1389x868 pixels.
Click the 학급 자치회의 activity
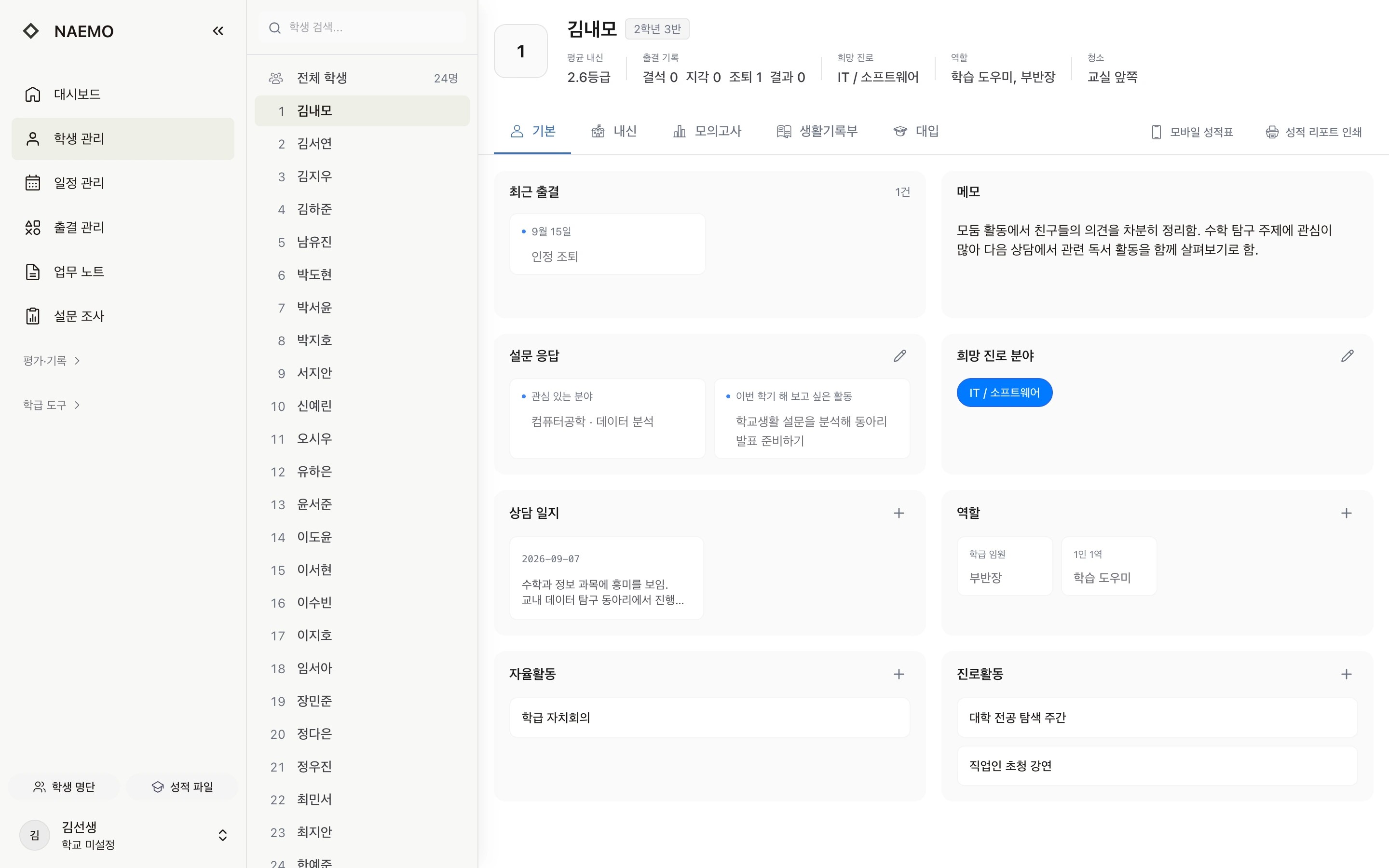click(x=709, y=718)
